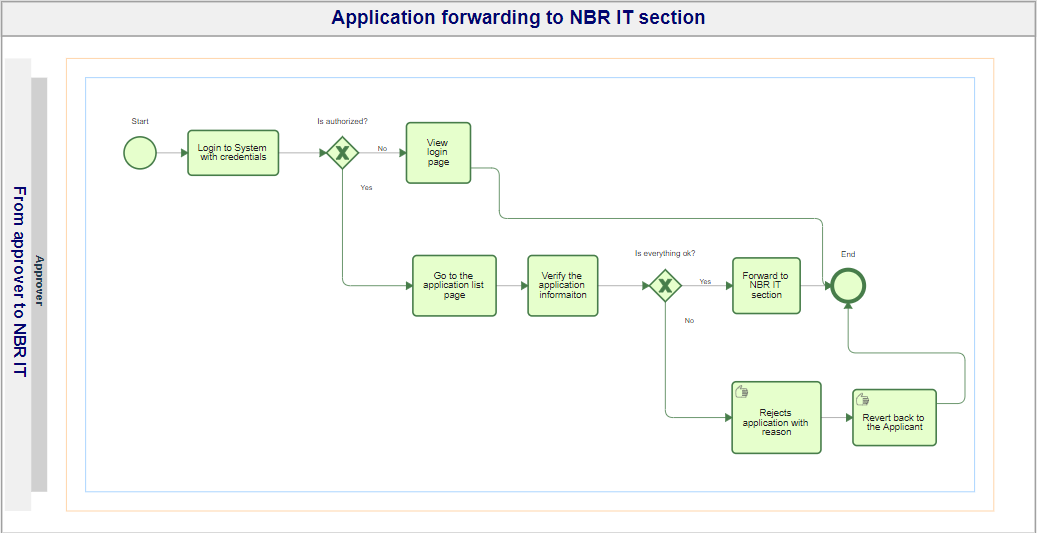Click the 'End' label text
This screenshot has height=533, width=1038.
(848, 254)
